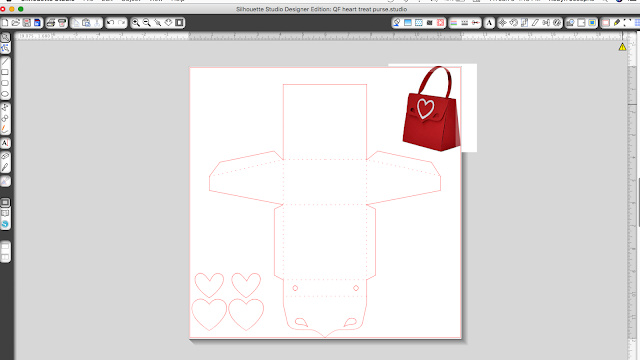Click the red purse preview image
This screenshot has height=360, width=640.
(431, 109)
